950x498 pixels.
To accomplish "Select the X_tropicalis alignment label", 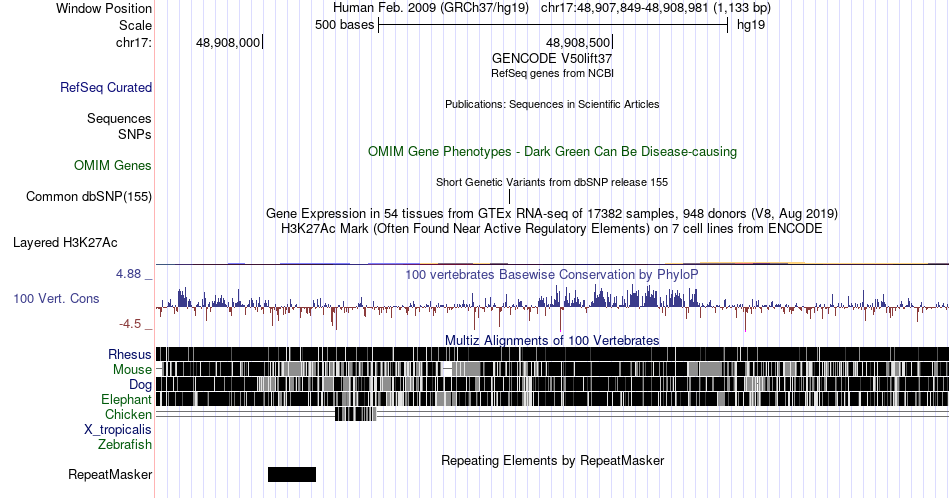I will (x=117, y=430).
